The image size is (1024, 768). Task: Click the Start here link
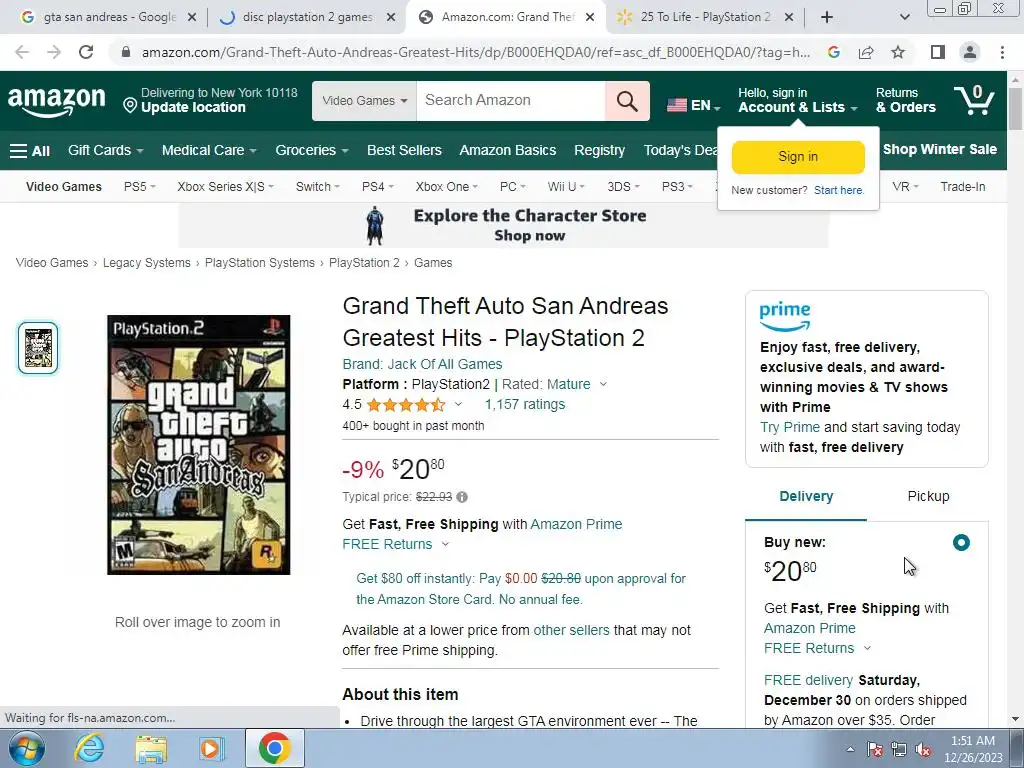839,191
